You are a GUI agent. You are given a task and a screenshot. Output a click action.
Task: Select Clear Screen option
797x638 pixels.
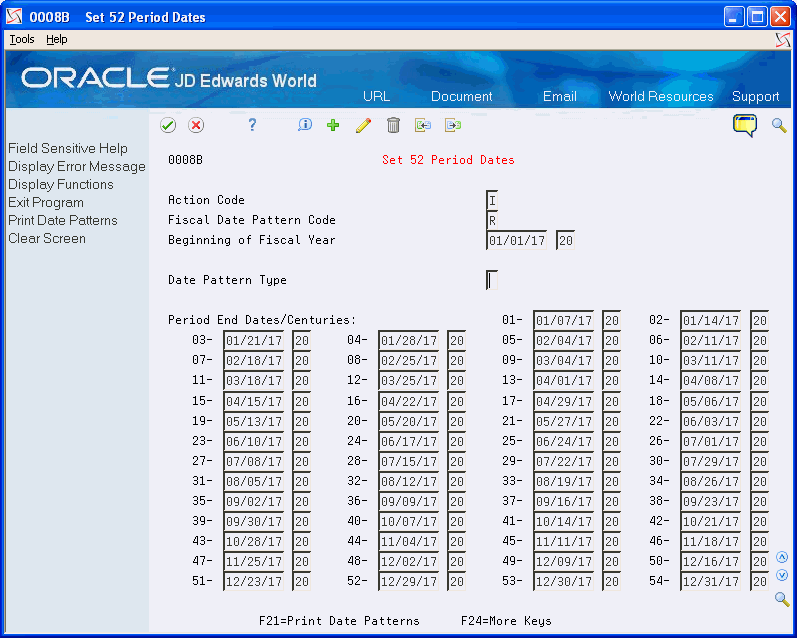47,238
